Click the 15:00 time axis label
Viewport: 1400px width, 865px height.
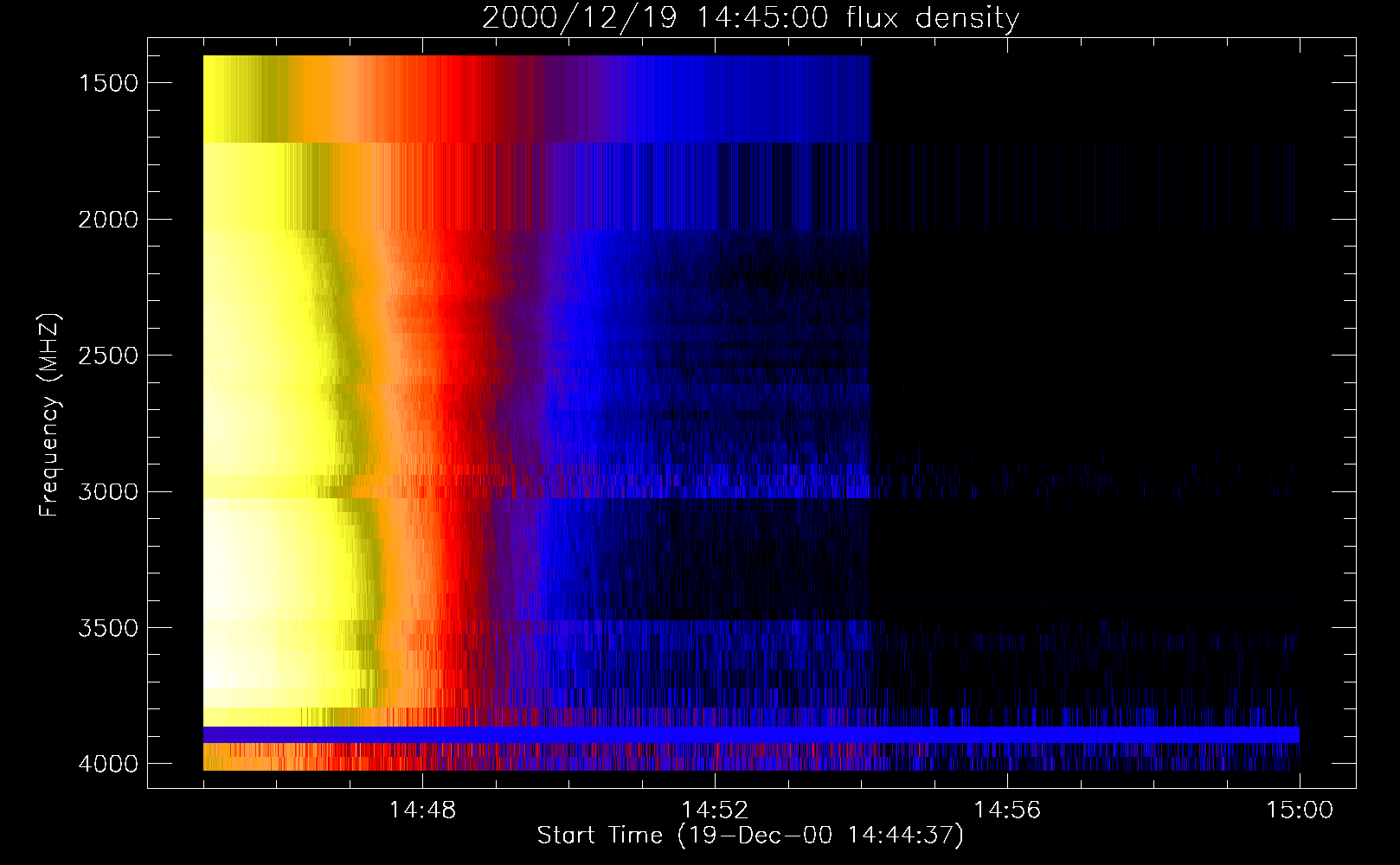pos(1300,811)
